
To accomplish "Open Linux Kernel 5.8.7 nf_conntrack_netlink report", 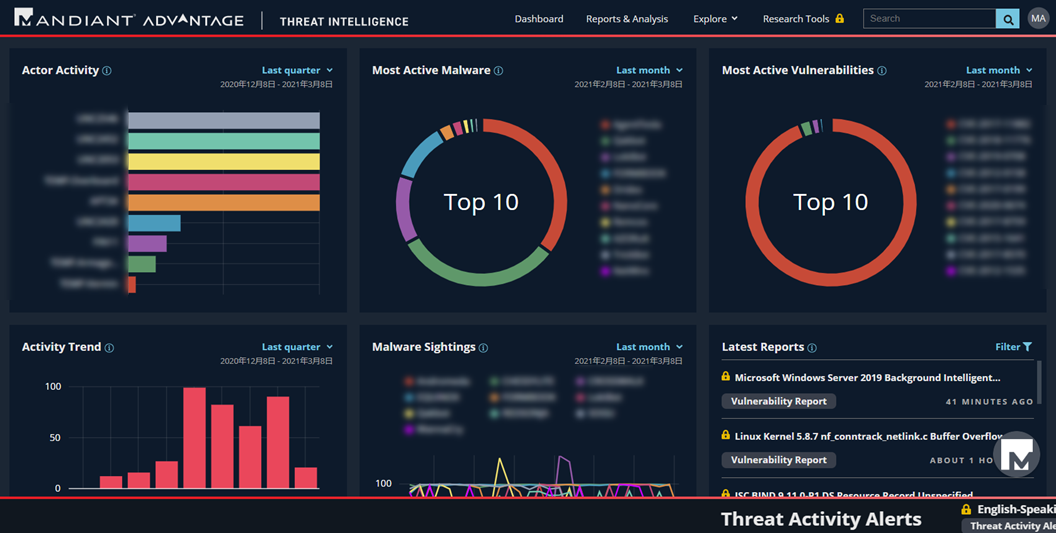I will point(869,436).
